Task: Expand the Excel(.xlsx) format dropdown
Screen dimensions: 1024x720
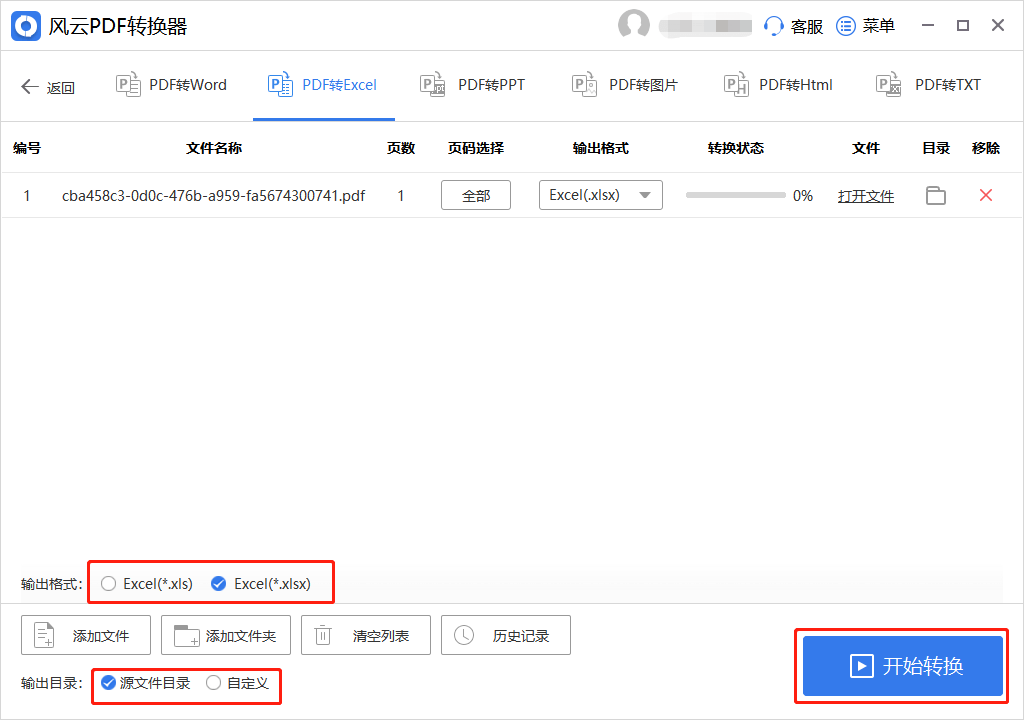Action: tap(600, 195)
